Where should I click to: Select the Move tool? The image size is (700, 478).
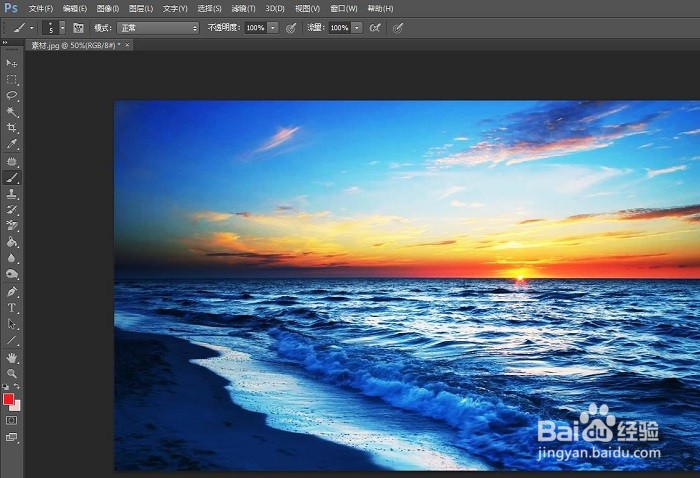(12, 63)
